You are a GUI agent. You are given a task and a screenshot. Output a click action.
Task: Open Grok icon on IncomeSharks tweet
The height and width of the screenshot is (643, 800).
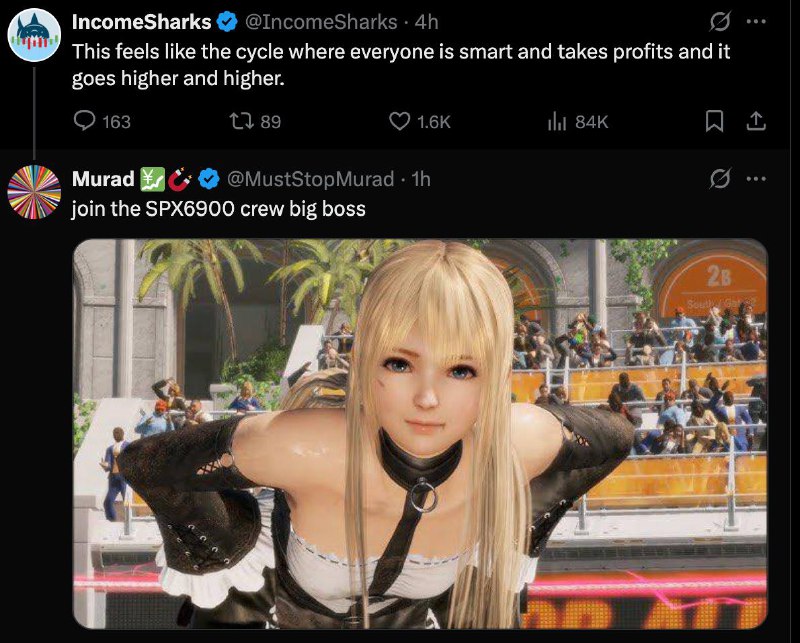720,21
